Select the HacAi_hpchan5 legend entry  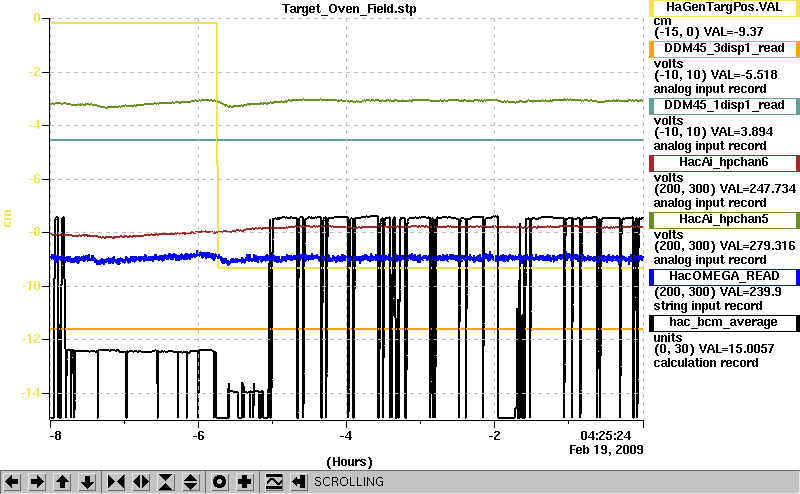[x=724, y=220]
